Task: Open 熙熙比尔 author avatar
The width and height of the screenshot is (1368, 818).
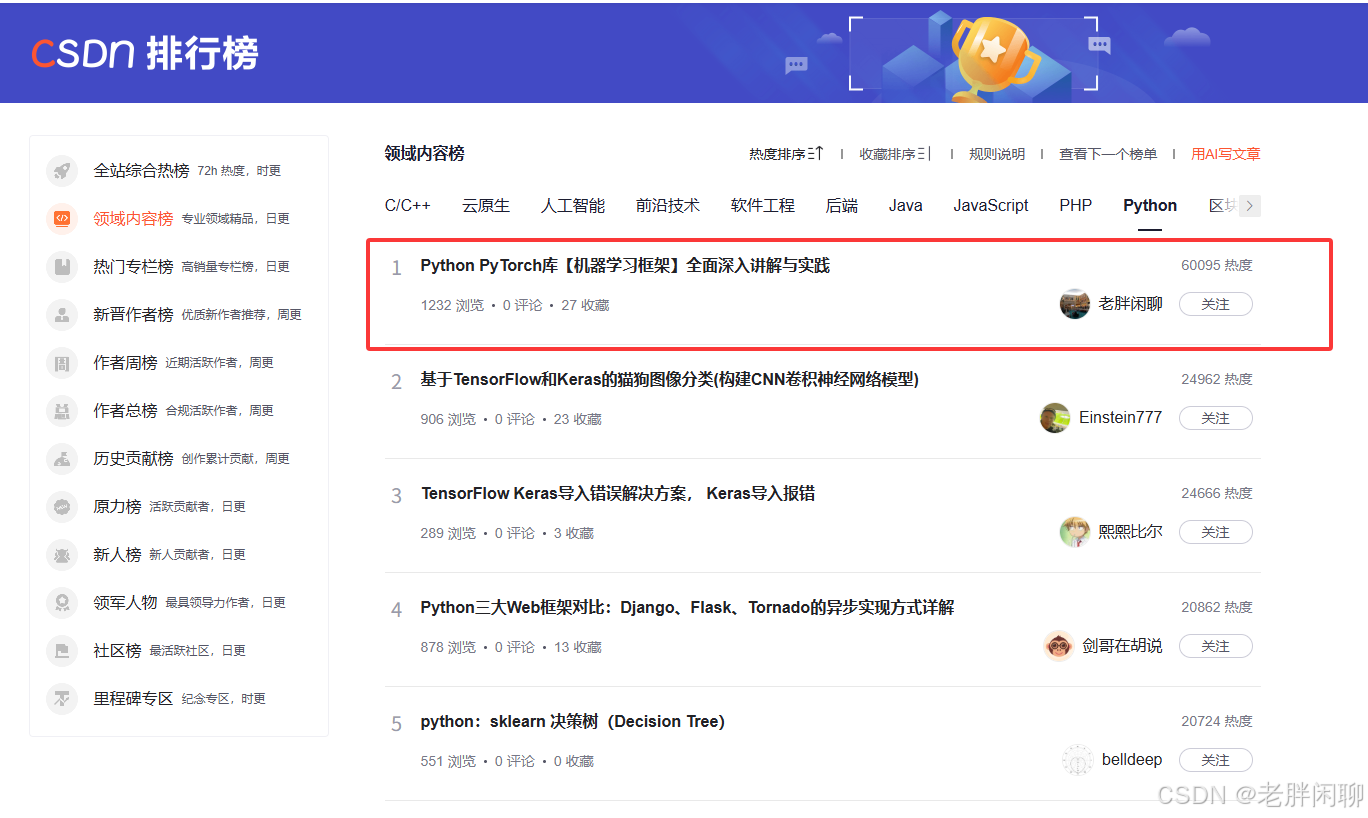Action: tap(1075, 532)
